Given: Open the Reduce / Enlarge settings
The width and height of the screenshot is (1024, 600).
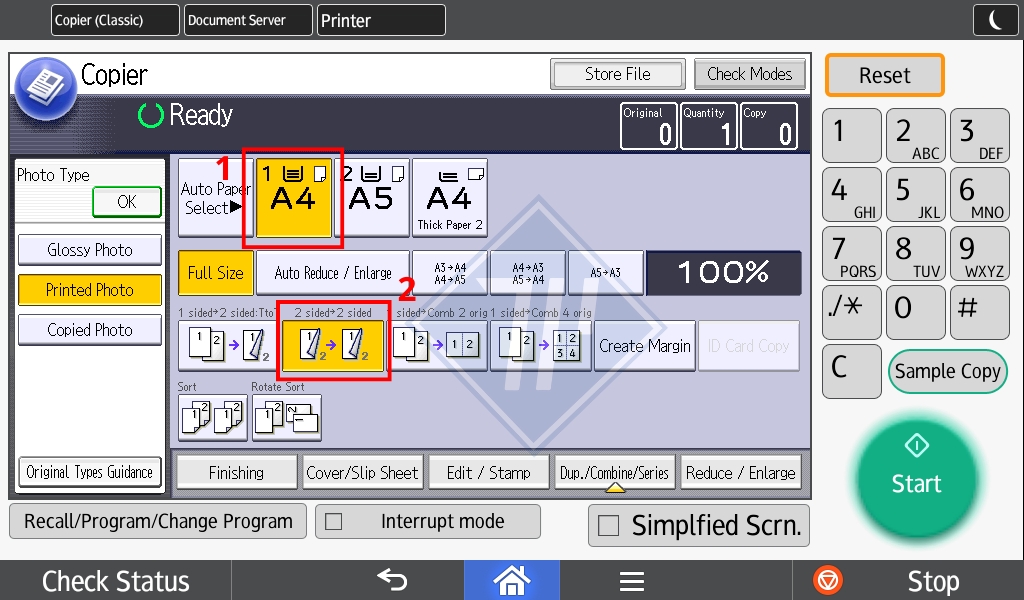Looking at the screenshot, I should pos(740,473).
